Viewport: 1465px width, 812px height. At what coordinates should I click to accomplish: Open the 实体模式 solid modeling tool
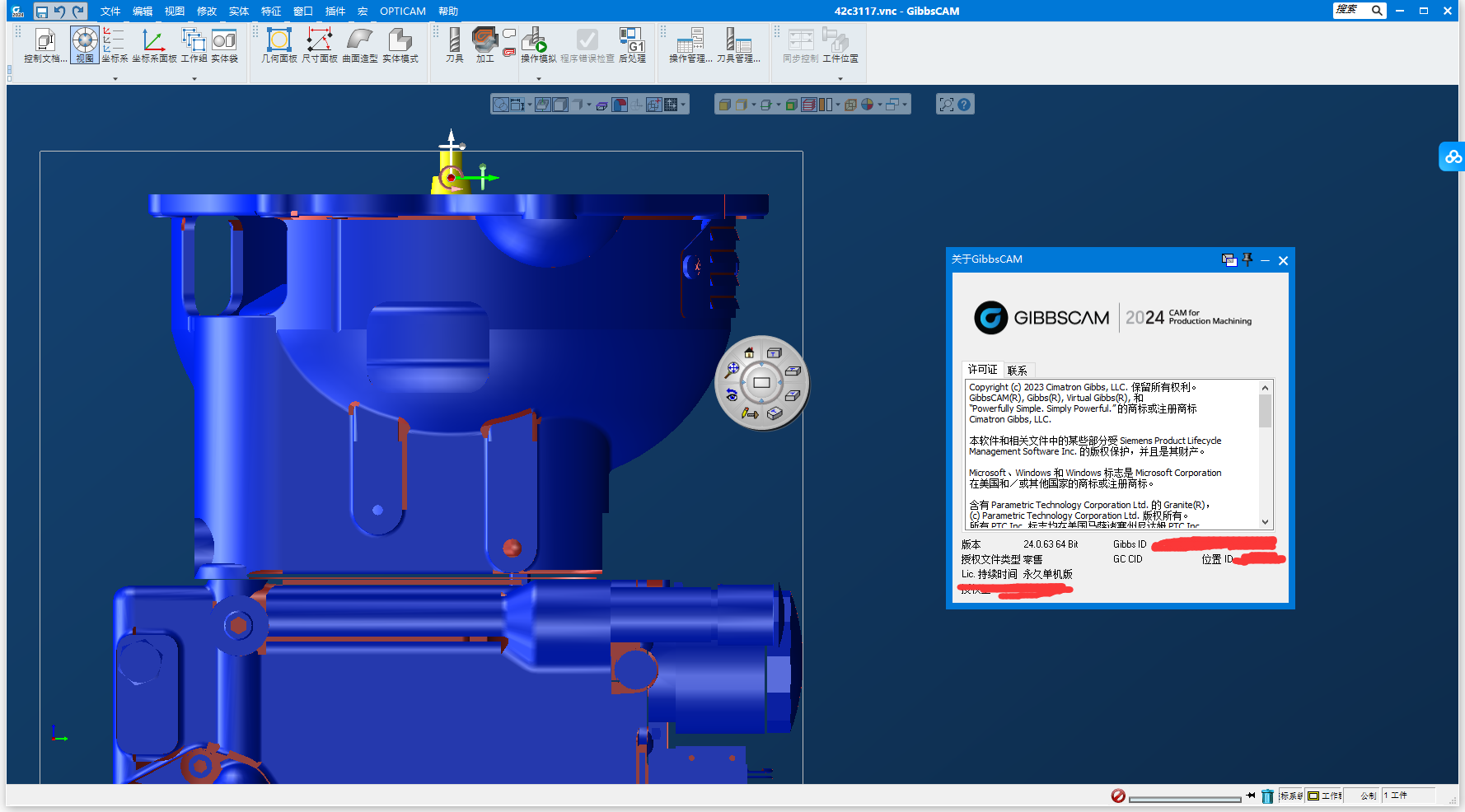[x=400, y=44]
